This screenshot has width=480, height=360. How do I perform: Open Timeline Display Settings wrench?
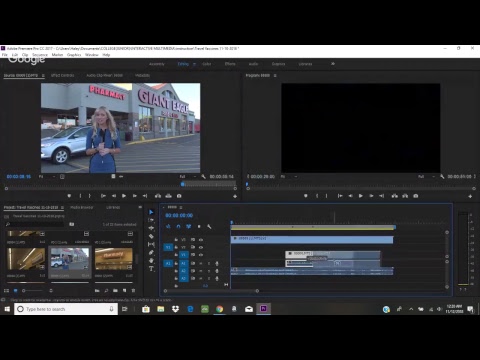pos(209,227)
